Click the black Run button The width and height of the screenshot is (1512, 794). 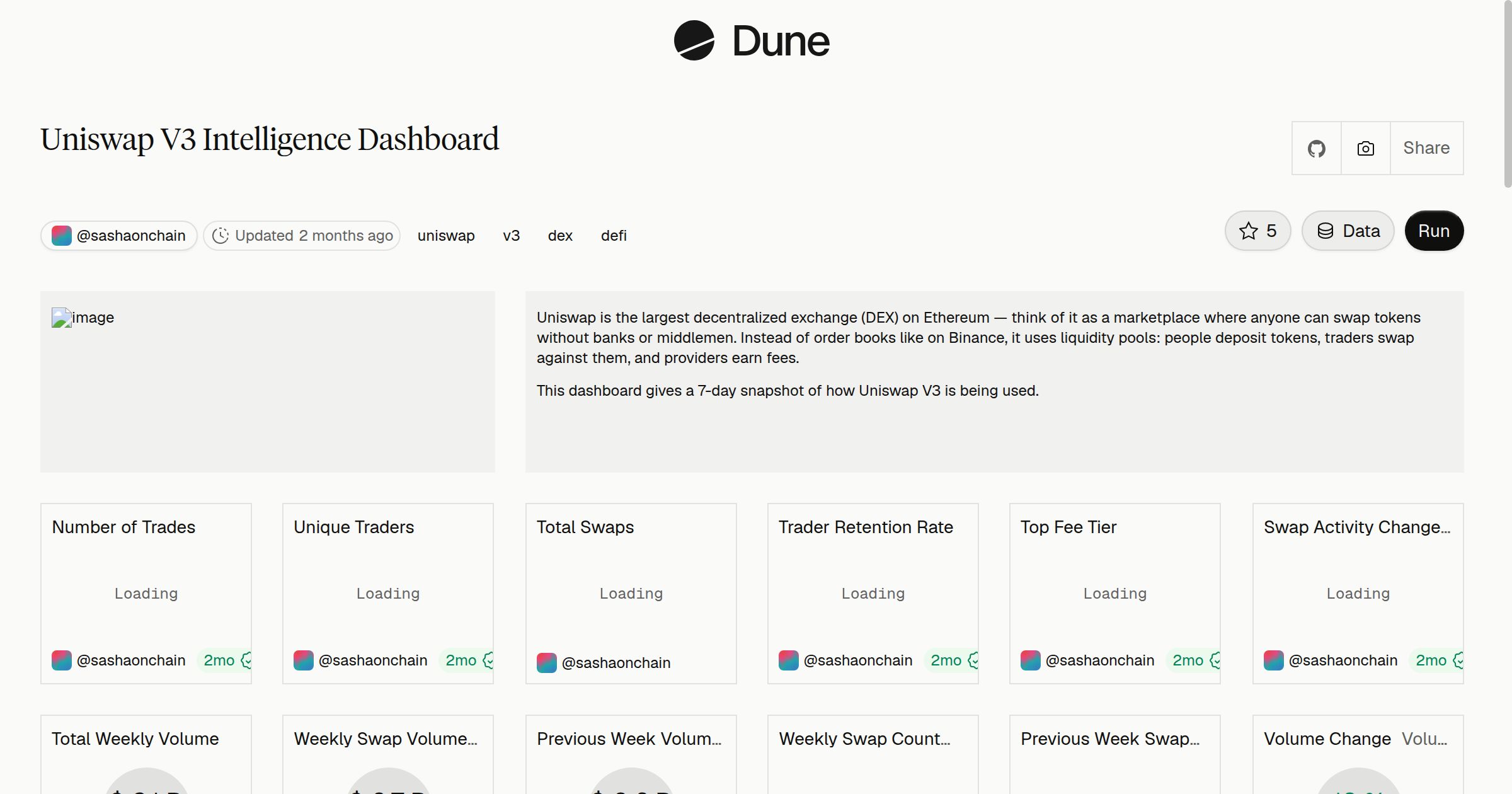point(1434,231)
